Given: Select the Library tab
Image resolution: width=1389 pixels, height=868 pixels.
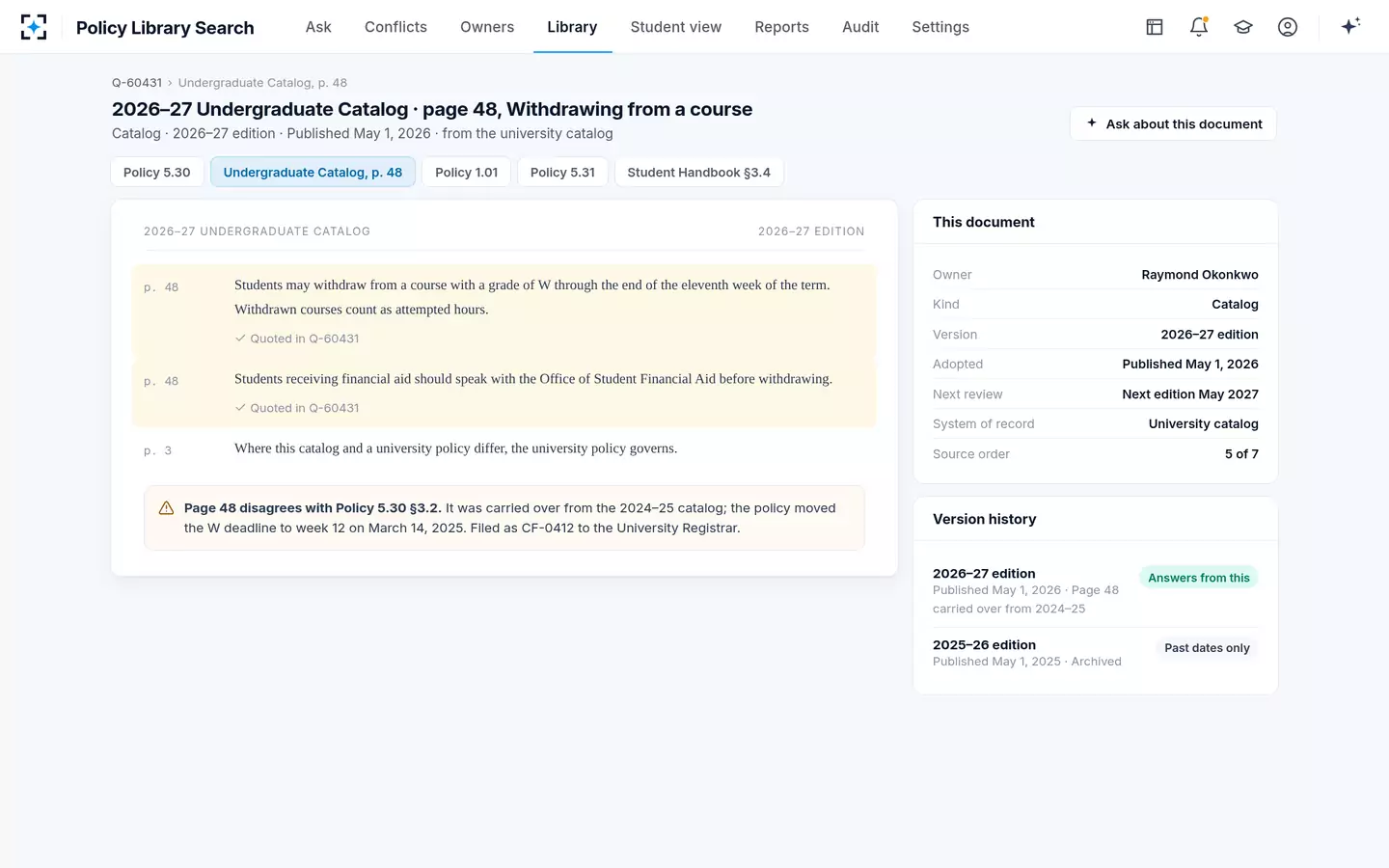Looking at the screenshot, I should pyautogui.click(x=572, y=27).
